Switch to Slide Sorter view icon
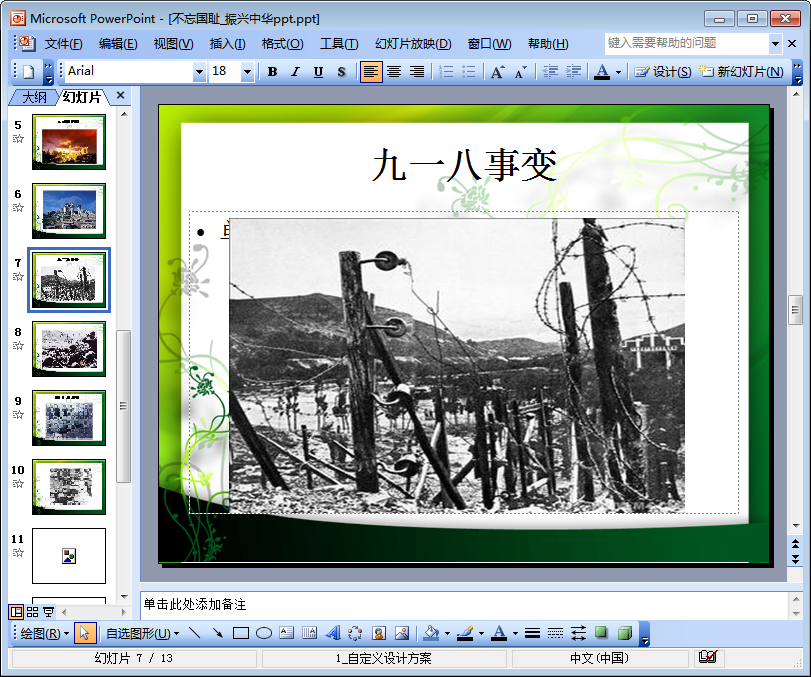The image size is (811, 677). point(33,612)
